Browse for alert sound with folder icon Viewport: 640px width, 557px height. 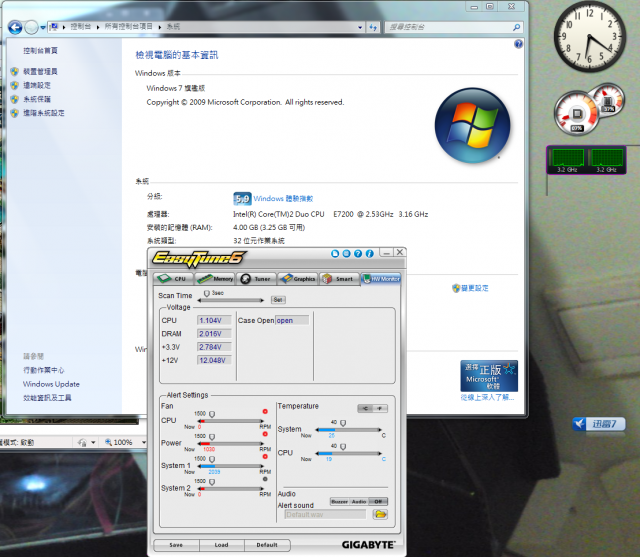click(x=380, y=514)
